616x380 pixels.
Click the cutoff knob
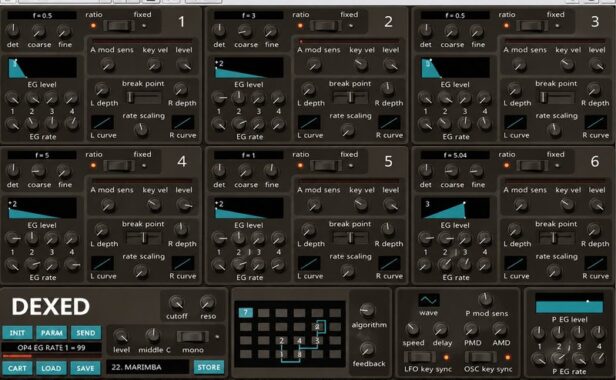coord(176,302)
